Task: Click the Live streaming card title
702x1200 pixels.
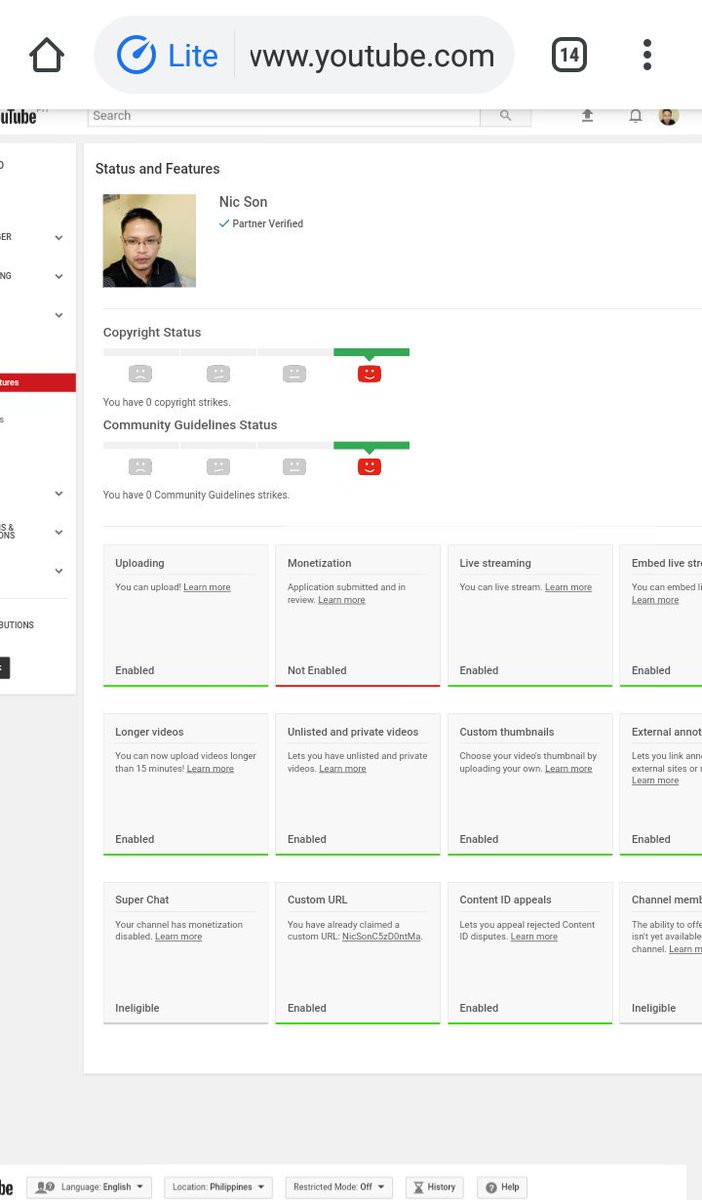Action: (495, 563)
